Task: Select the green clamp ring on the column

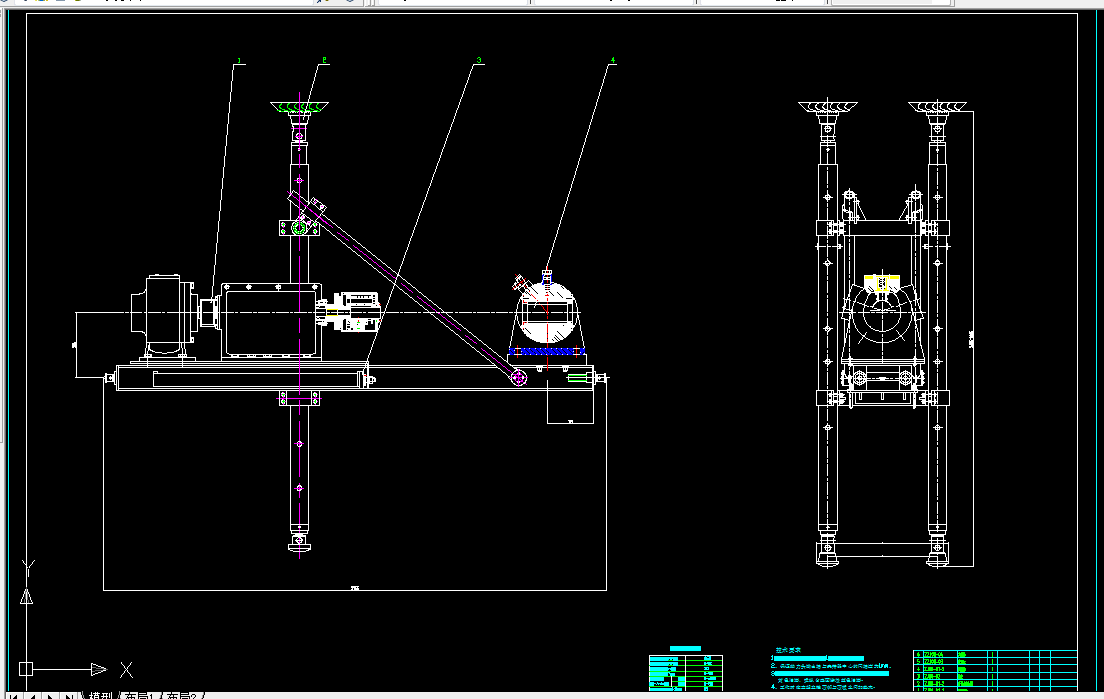Action: pos(299,227)
